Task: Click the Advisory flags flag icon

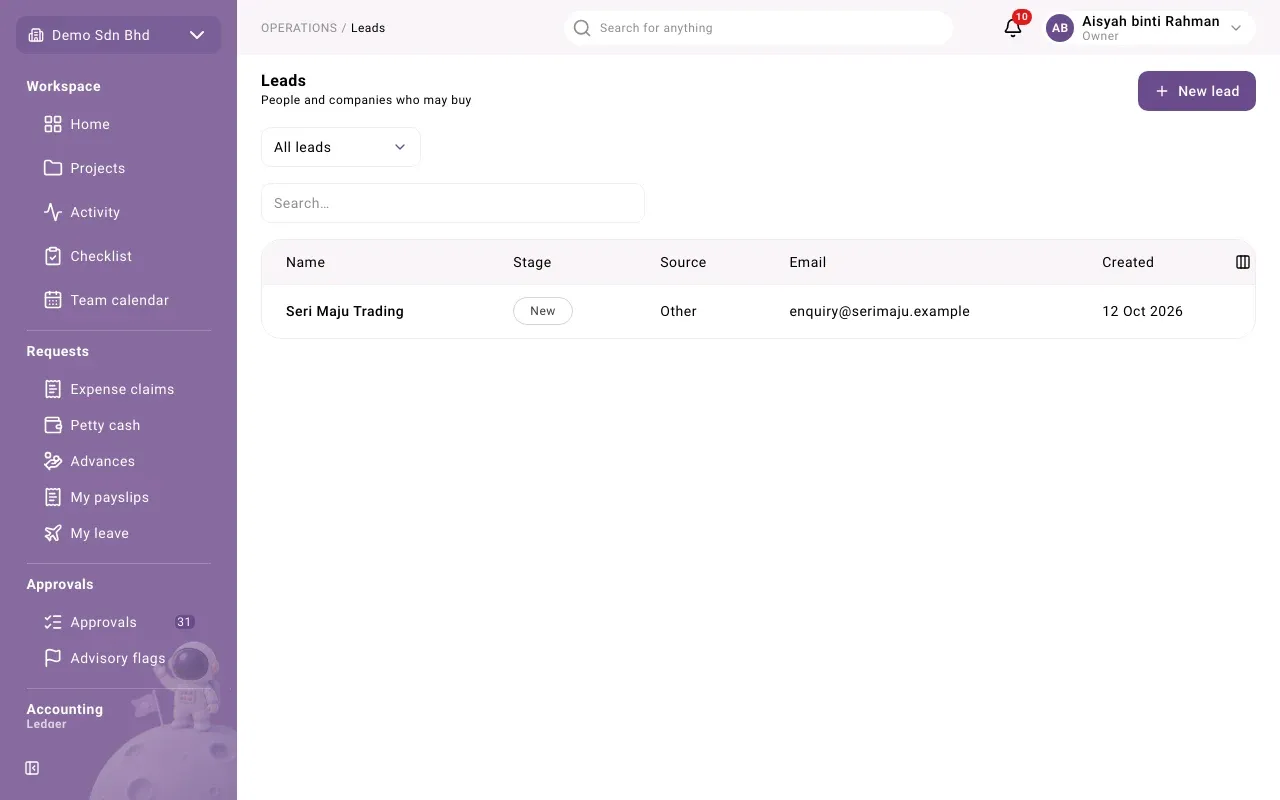Action: (x=53, y=658)
